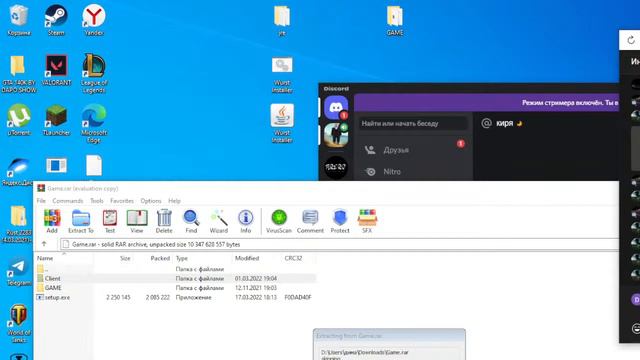Select the Yandex browser shortcut
This screenshot has height=360, width=640.
pyautogui.click(x=94, y=20)
